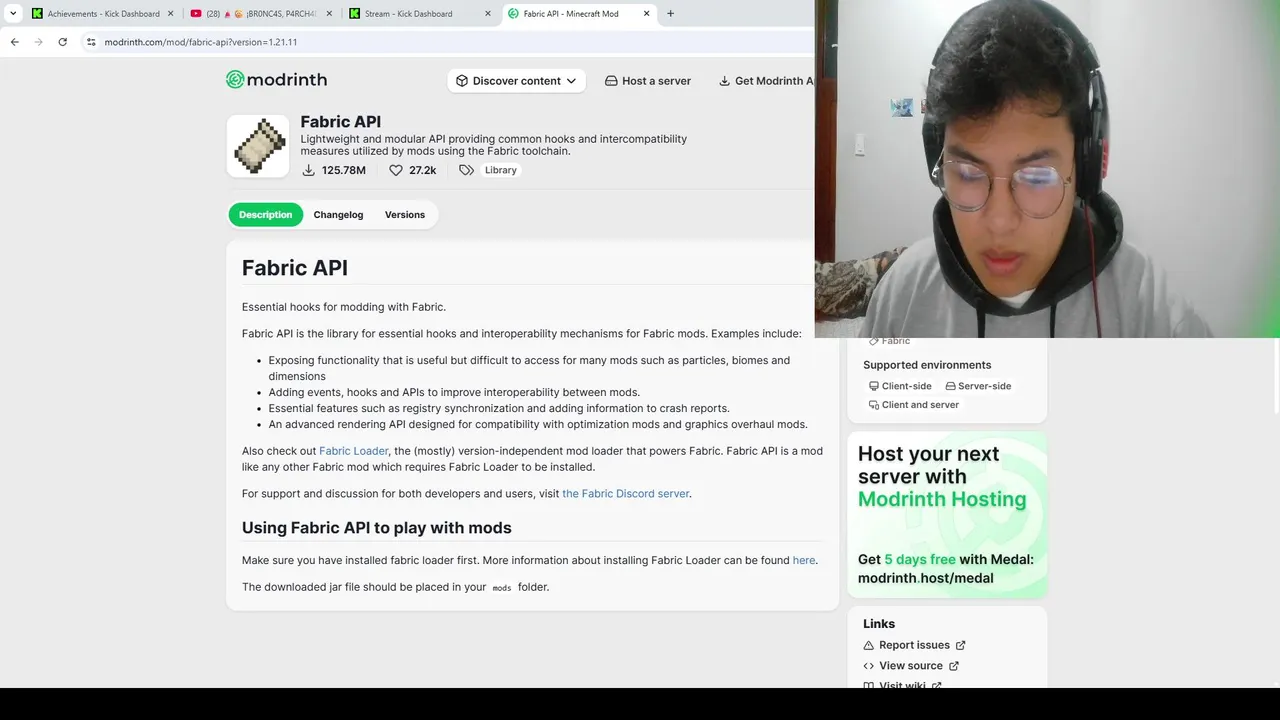Click the Discover content cube icon
Image resolution: width=1280 pixels, height=720 pixels.
click(462, 81)
